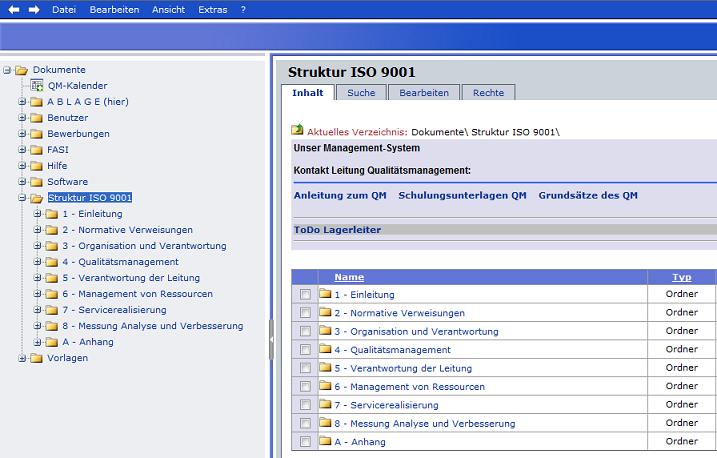Screen dimensions: 717x458
Task: Click the panel splitter collapse handle
Action: [270, 346]
